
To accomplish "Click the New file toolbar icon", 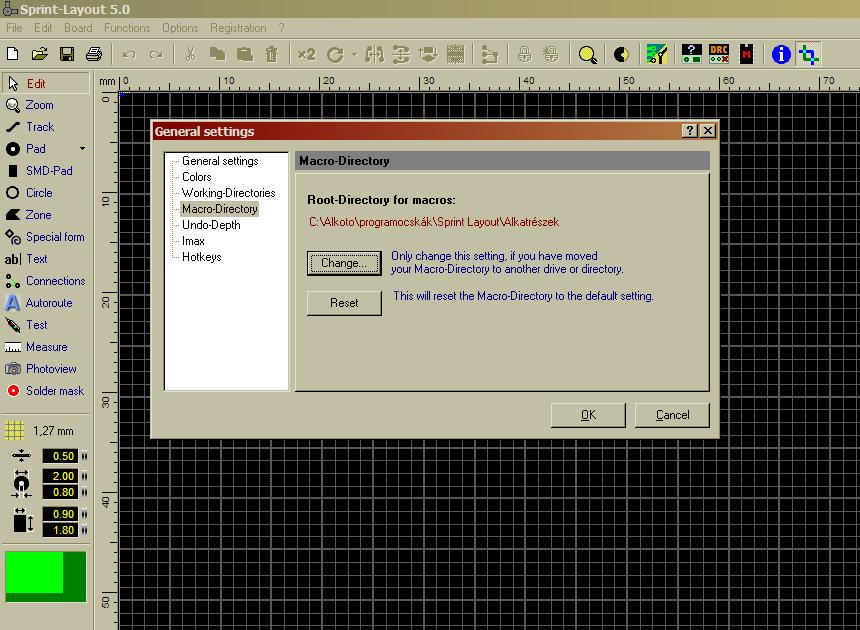I will [13, 54].
